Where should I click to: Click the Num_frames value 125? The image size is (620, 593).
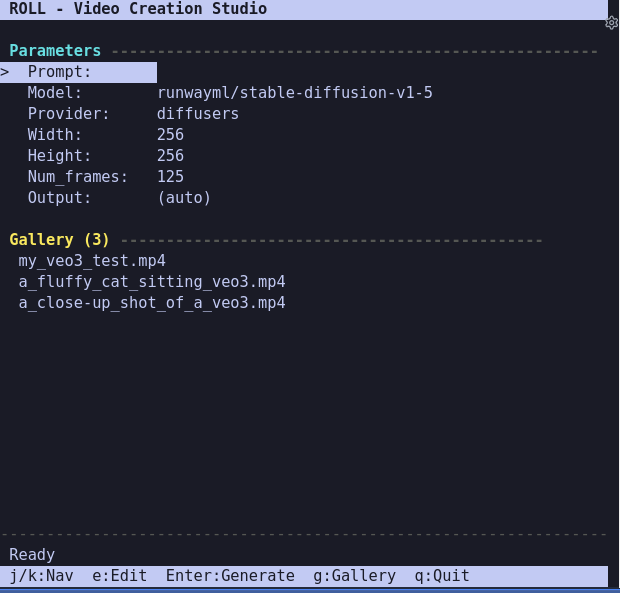[170, 177]
